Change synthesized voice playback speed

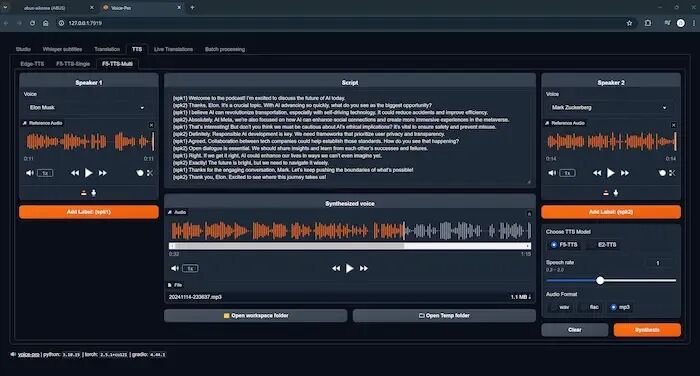pyautogui.click(x=190, y=268)
